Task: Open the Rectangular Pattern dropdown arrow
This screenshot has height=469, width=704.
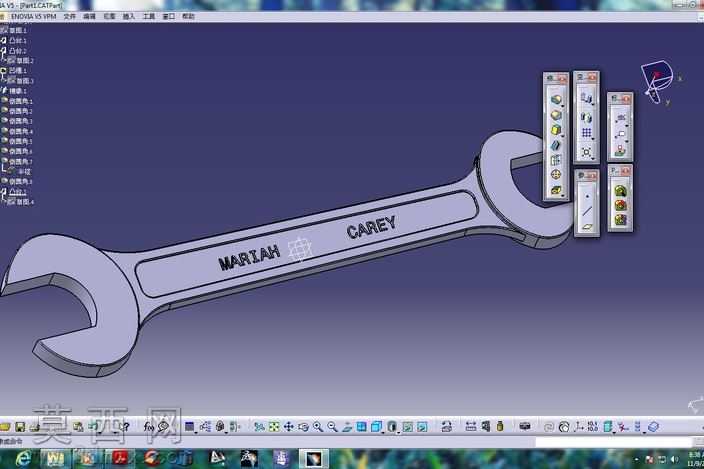Action: coord(593,139)
